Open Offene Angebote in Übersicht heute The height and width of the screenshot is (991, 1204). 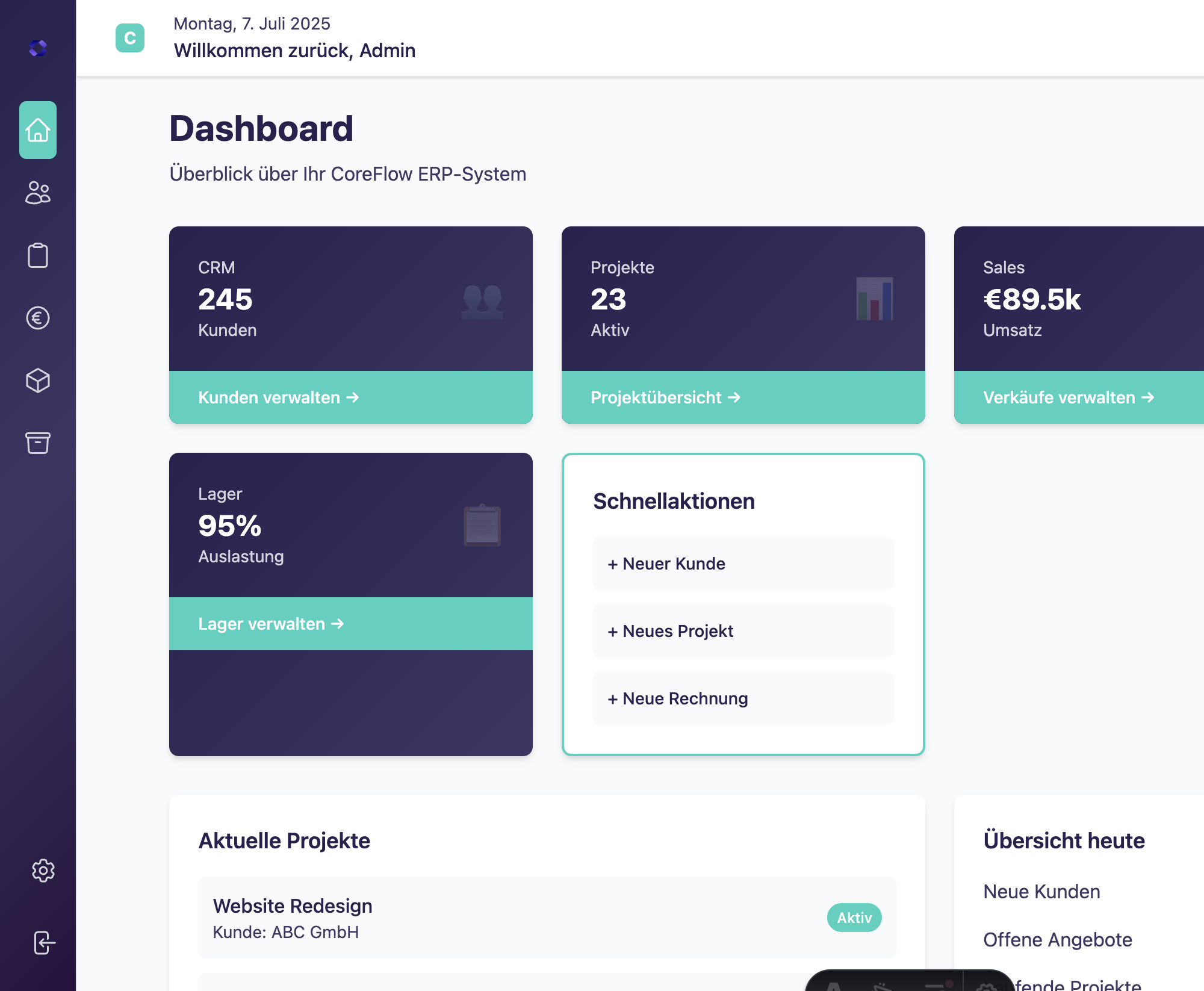(x=1058, y=939)
